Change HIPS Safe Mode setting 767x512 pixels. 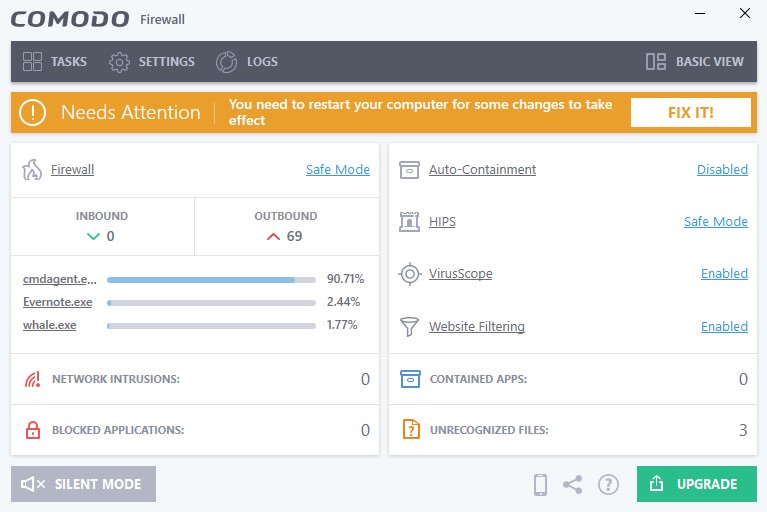(x=716, y=222)
